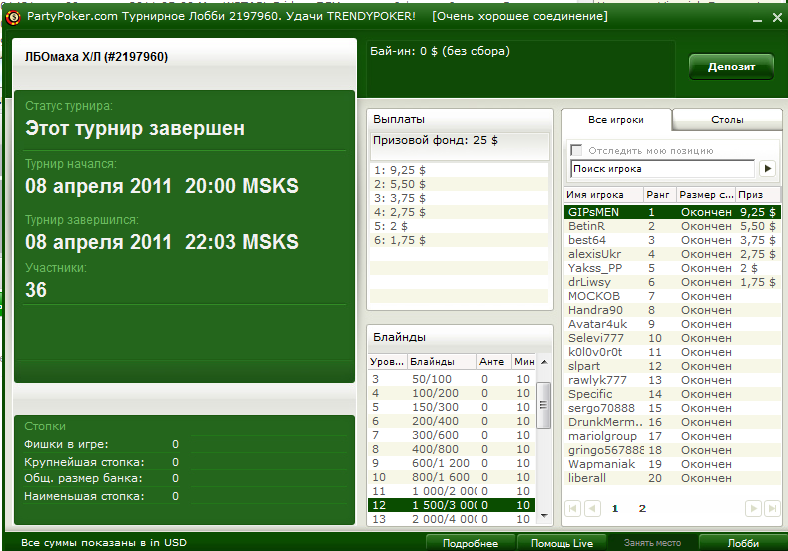Go to last page of players list
The image size is (788, 551).
click(772, 509)
